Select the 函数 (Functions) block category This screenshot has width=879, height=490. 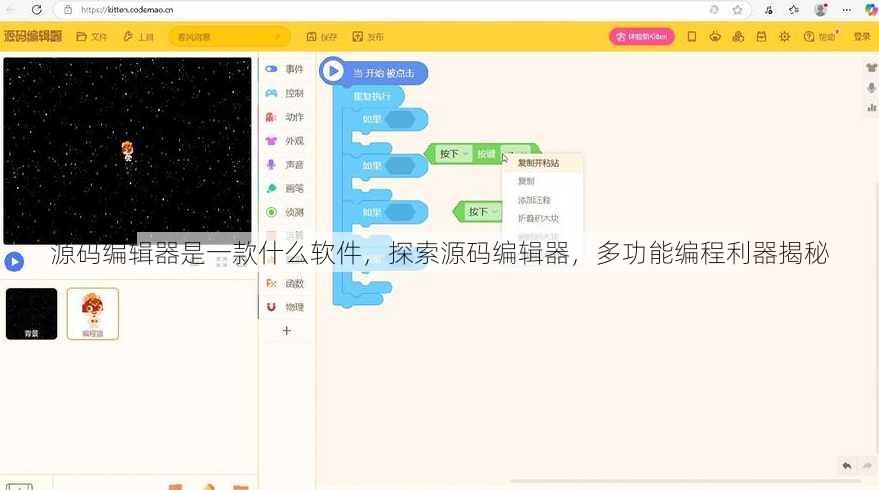tap(286, 283)
